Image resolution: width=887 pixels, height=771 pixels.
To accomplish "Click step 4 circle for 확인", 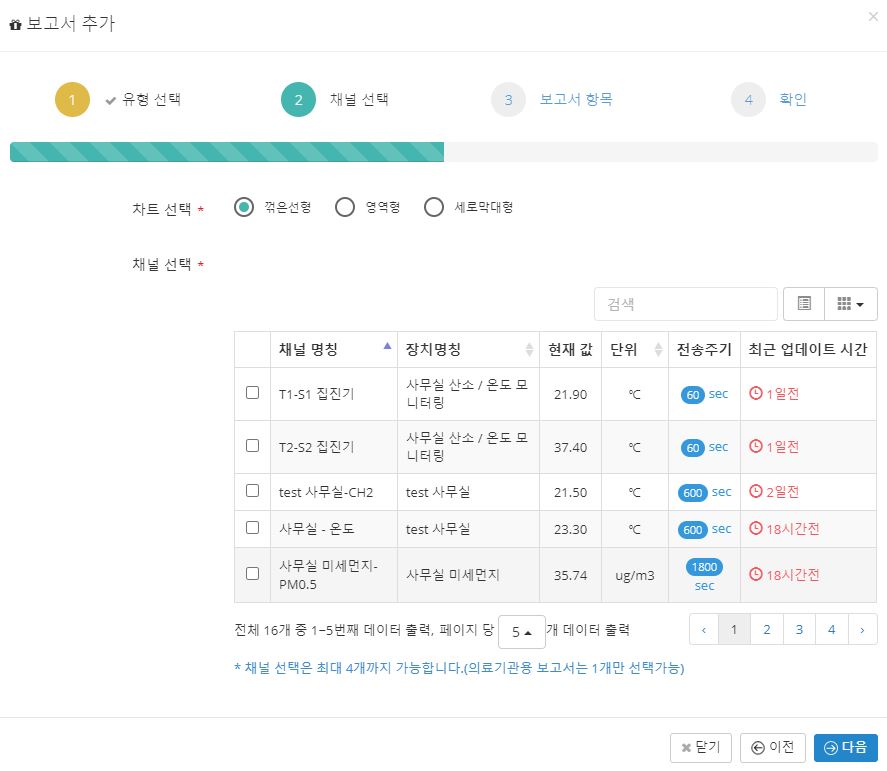I will pos(748,100).
